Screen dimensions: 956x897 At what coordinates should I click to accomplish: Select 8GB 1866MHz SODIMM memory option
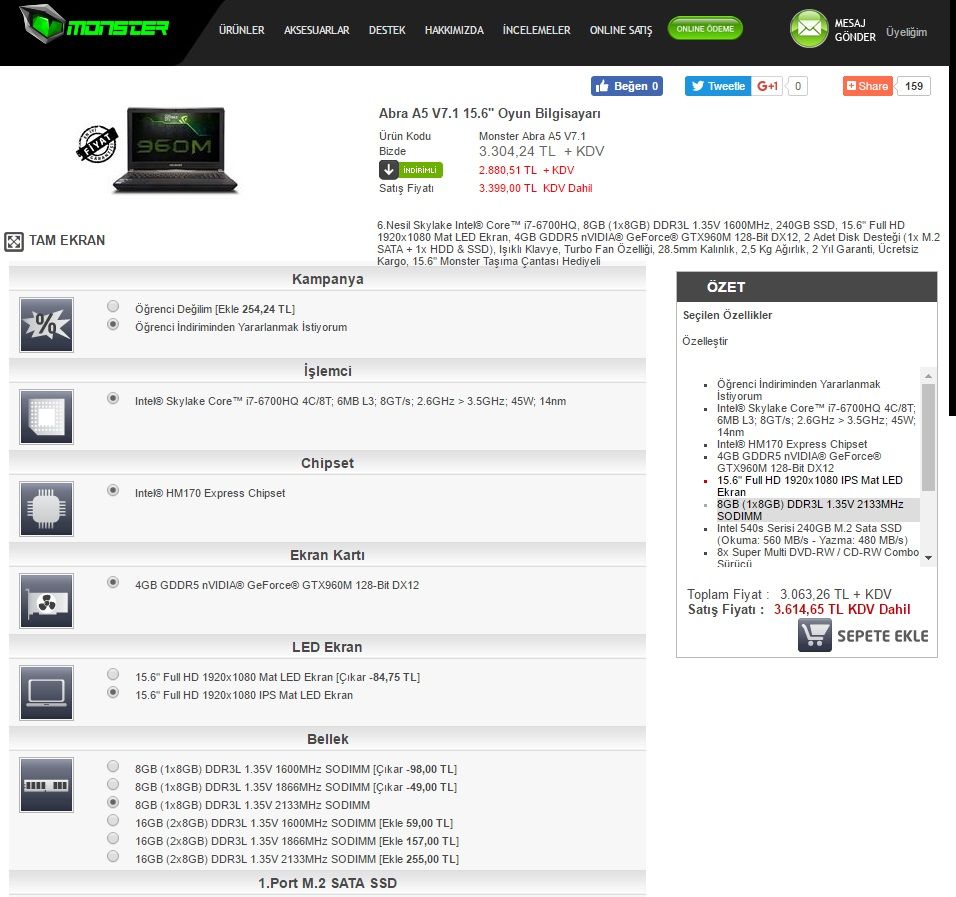[113, 784]
